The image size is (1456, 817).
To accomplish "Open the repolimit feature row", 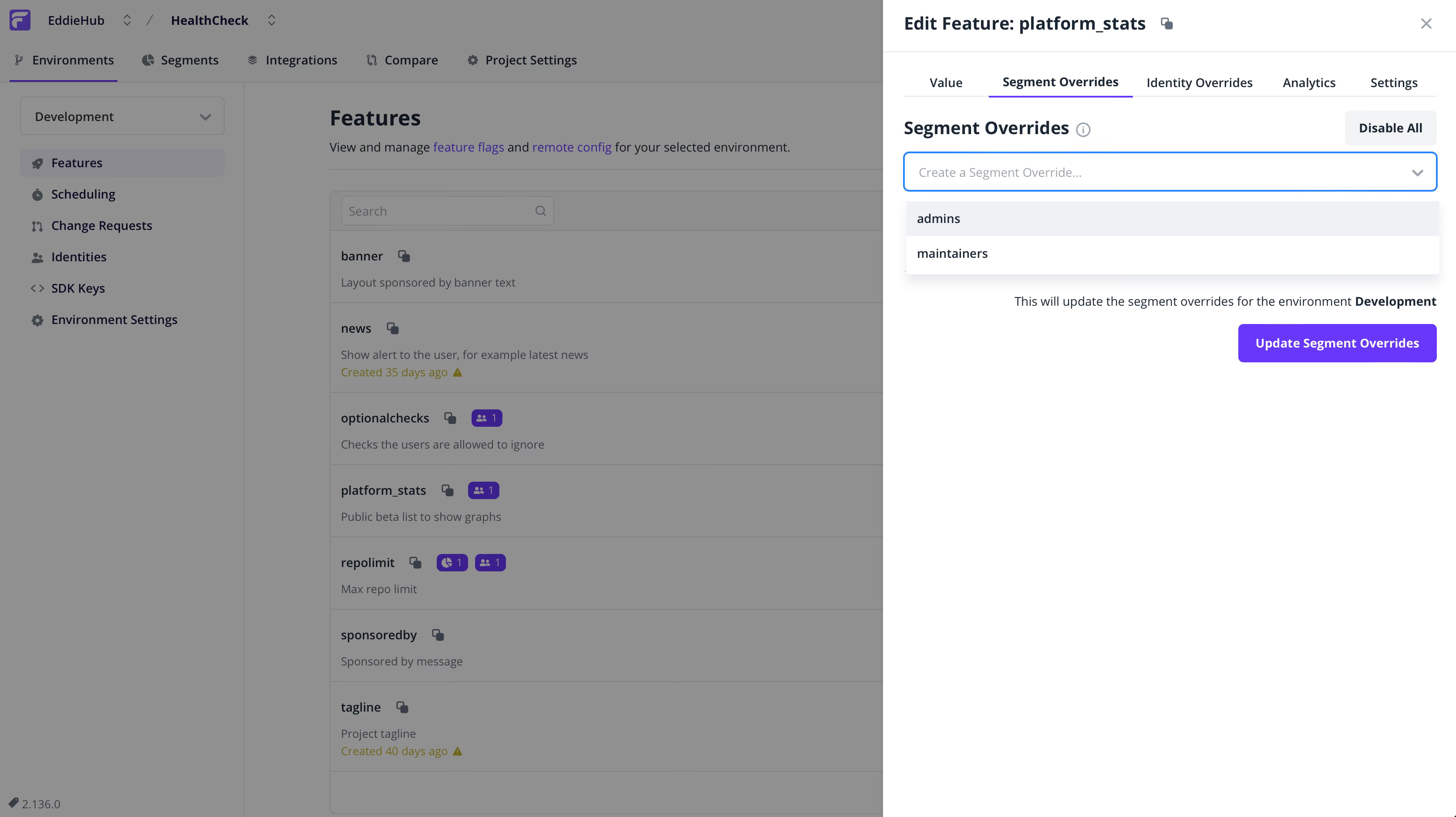I will (x=607, y=573).
